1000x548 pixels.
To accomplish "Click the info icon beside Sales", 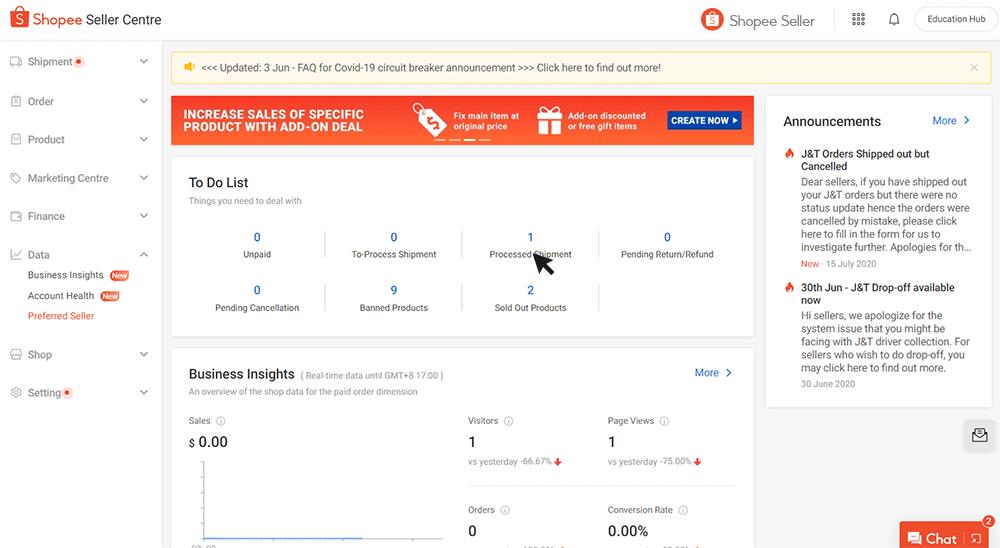I will (x=221, y=422).
